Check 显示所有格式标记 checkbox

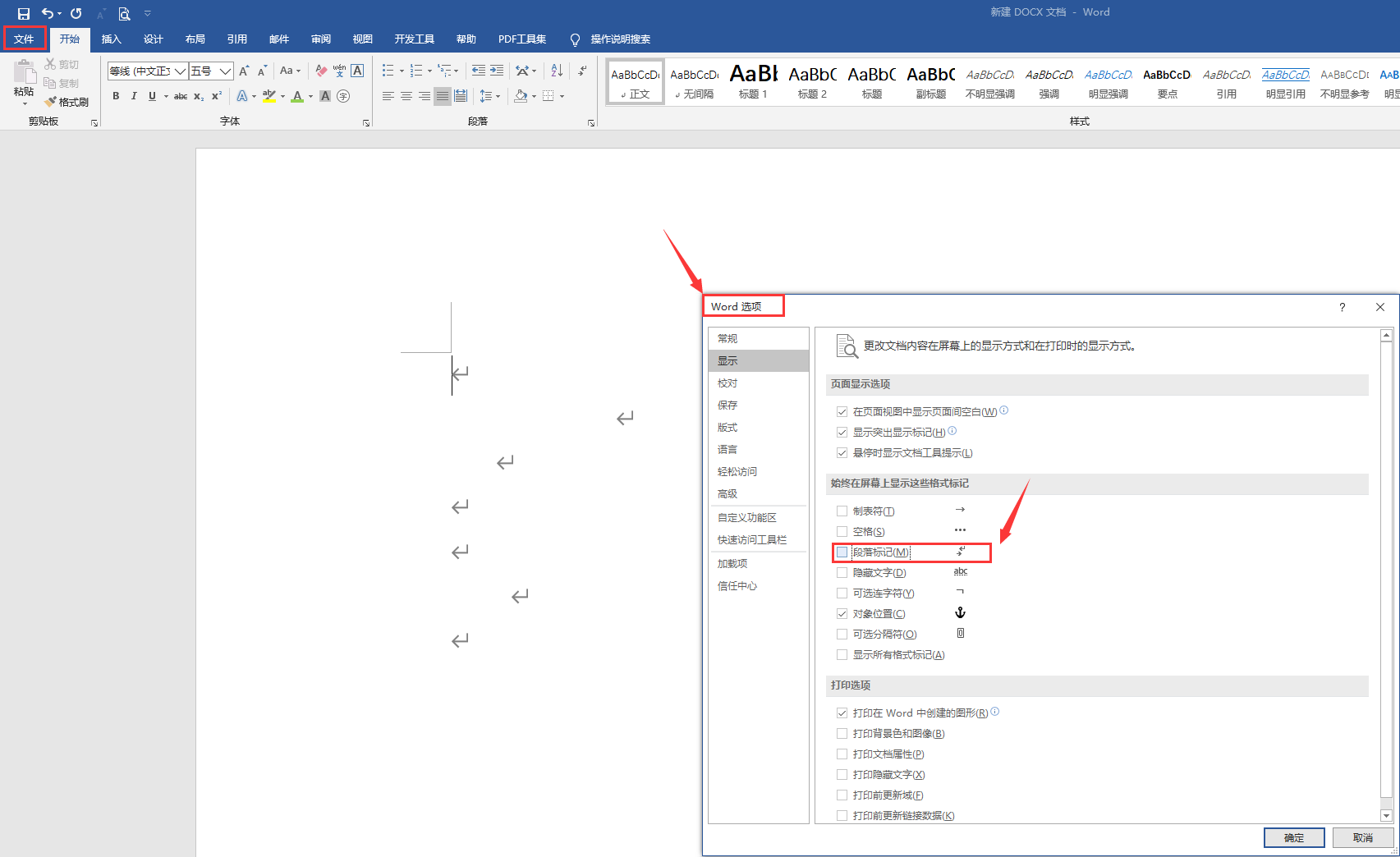point(842,655)
